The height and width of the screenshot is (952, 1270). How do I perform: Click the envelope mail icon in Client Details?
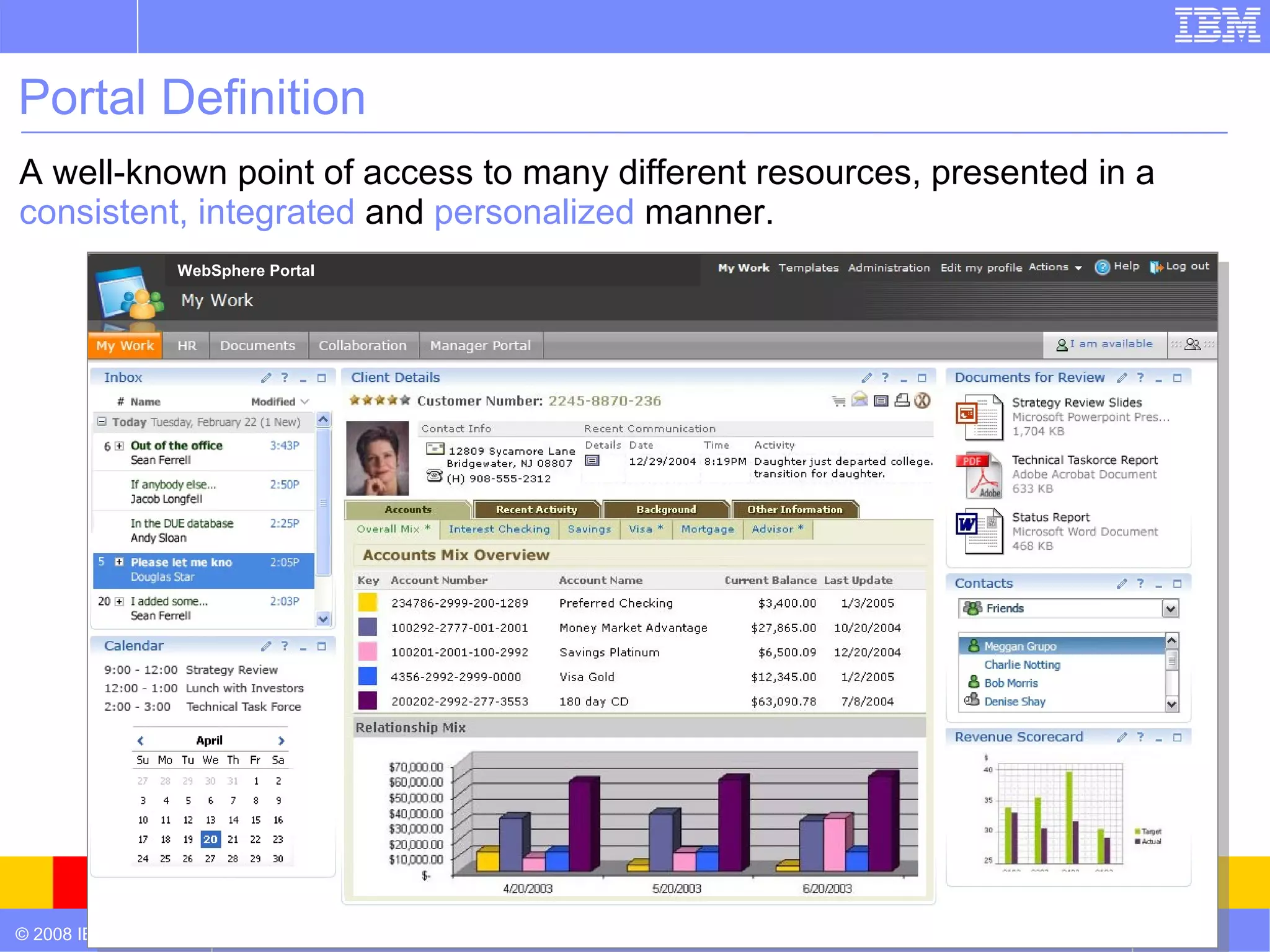click(x=859, y=400)
